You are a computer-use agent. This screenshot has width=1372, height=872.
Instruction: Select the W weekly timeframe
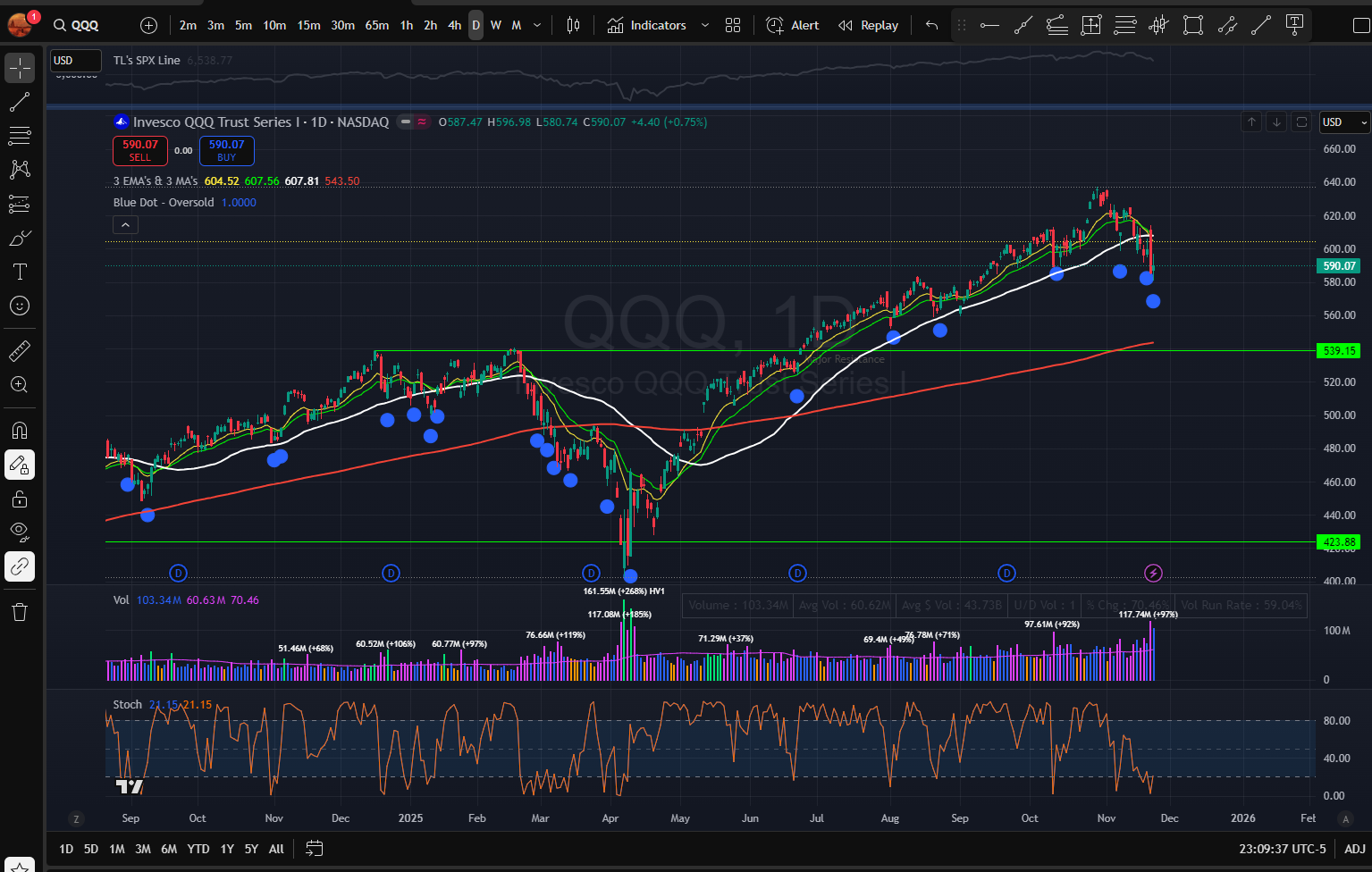[x=496, y=25]
